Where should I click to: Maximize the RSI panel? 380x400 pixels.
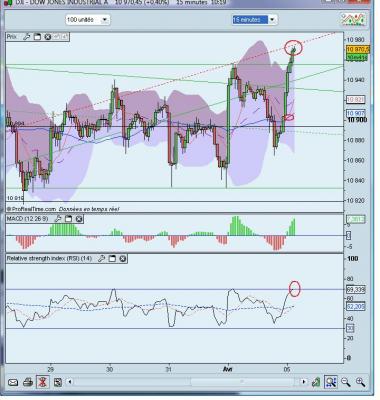[112, 259]
